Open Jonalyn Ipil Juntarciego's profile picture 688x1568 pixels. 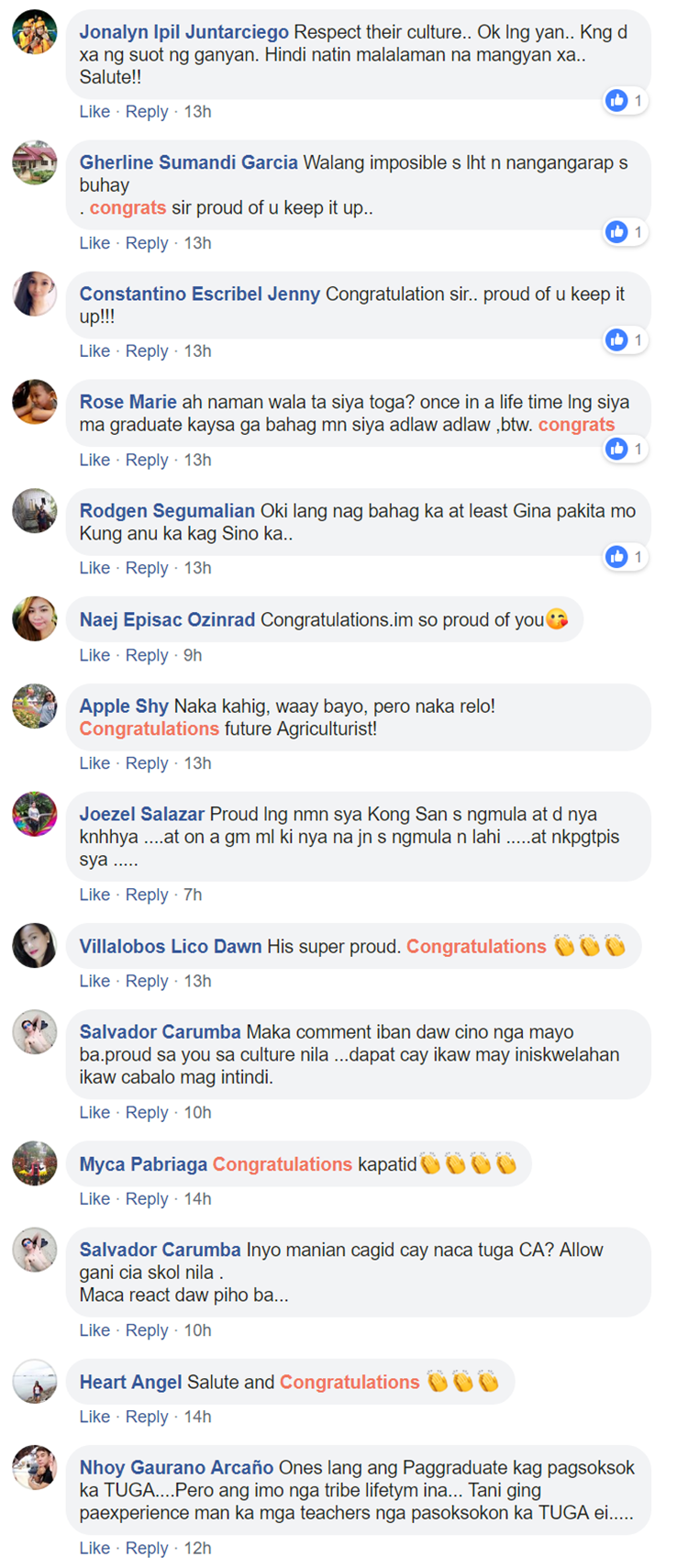click(x=35, y=32)
